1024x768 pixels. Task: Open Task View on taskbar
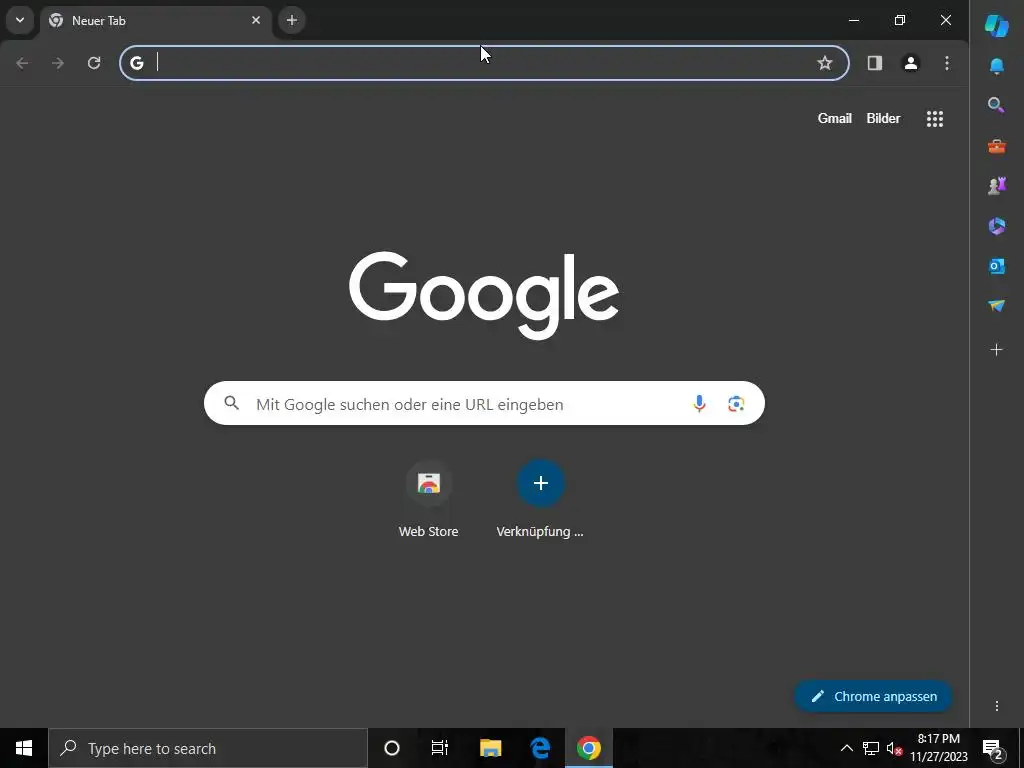(x=440, y=748)
